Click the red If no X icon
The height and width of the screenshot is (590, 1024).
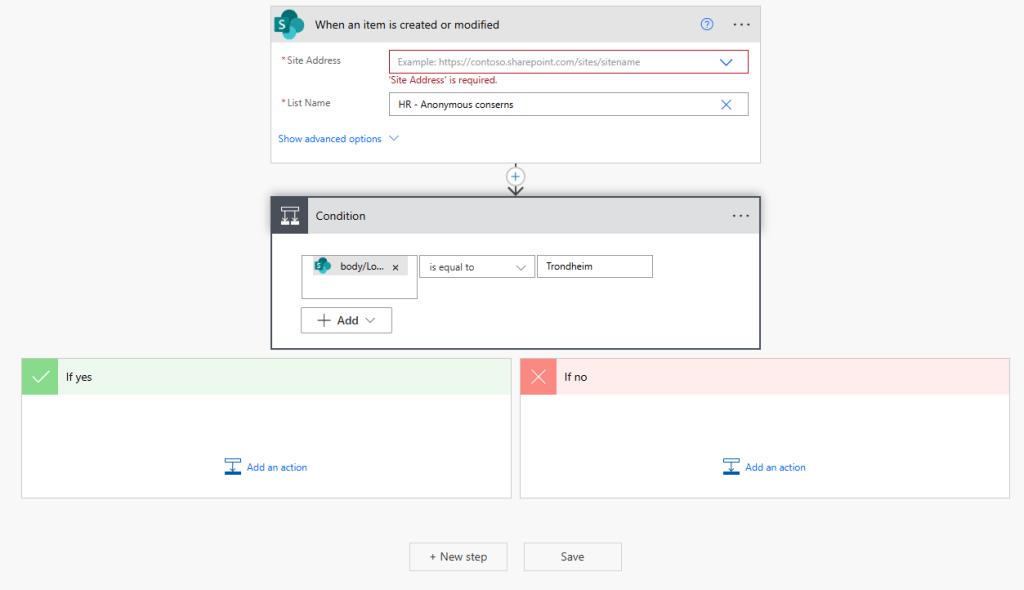pyautogui.click(x=539, y=377)
